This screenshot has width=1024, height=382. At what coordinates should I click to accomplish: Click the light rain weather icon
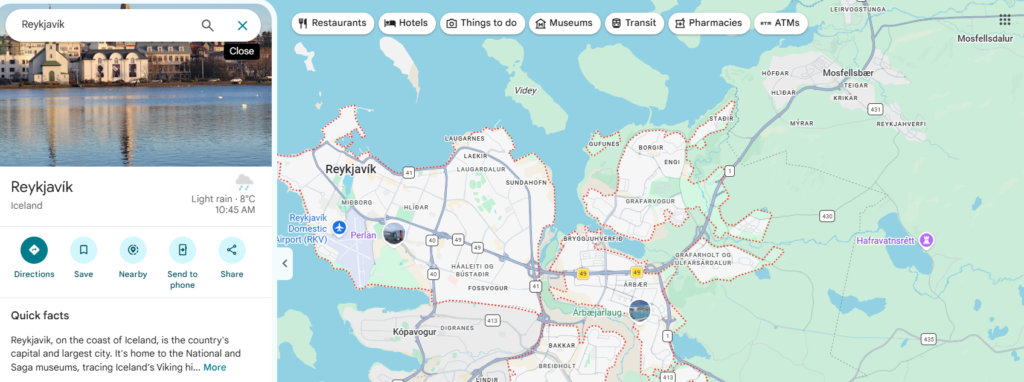tap(244, 182)
